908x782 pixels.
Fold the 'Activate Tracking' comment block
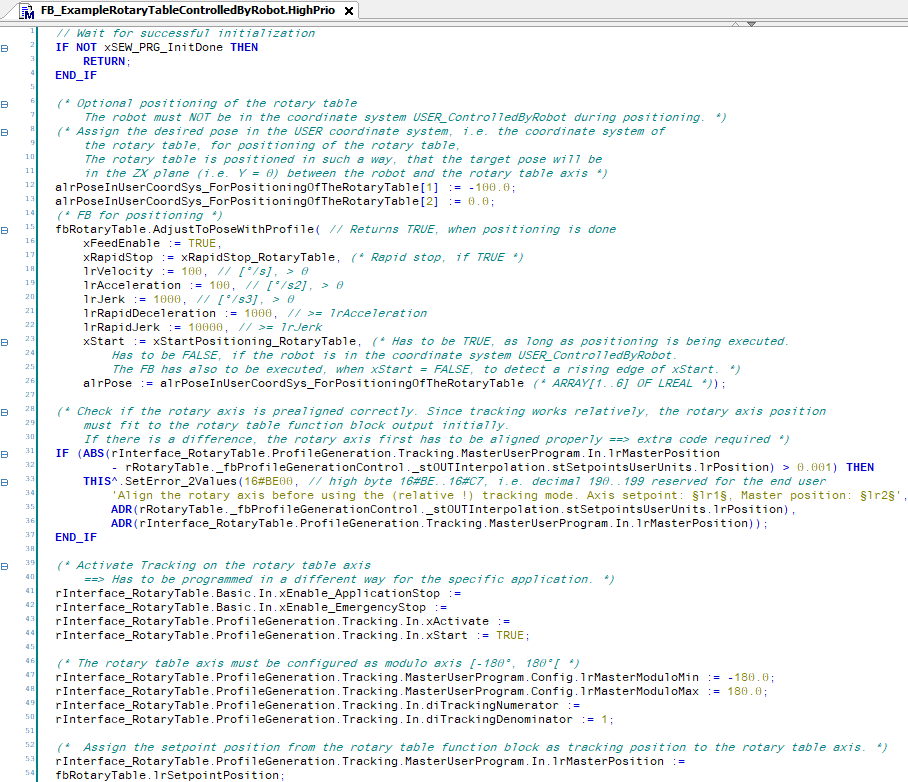pyautogui.click(x=6, y=565)
